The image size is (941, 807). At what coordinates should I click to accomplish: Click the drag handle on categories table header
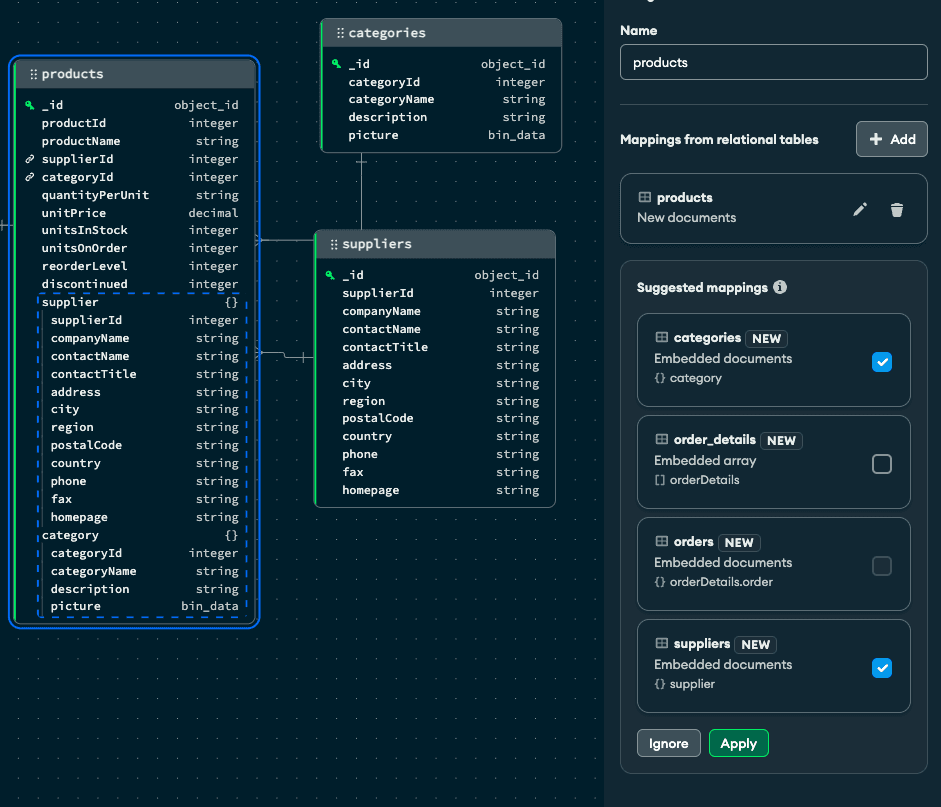(340, 33)
